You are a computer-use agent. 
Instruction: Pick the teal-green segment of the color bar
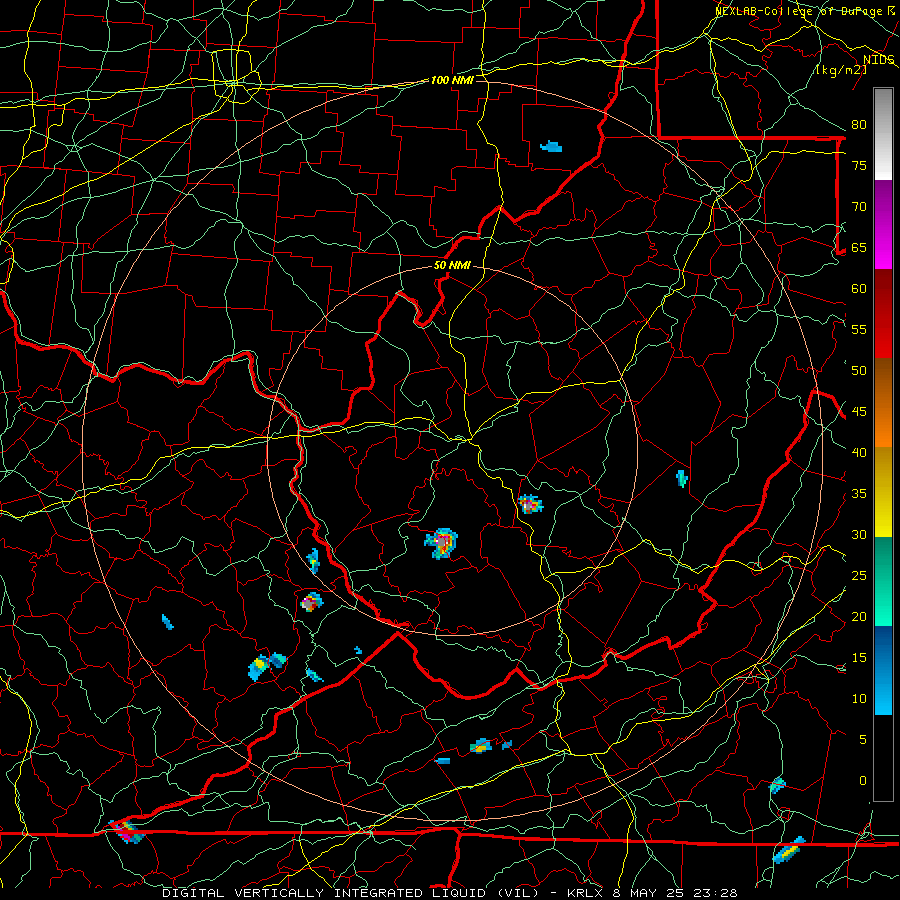click(x=883, y=581)
